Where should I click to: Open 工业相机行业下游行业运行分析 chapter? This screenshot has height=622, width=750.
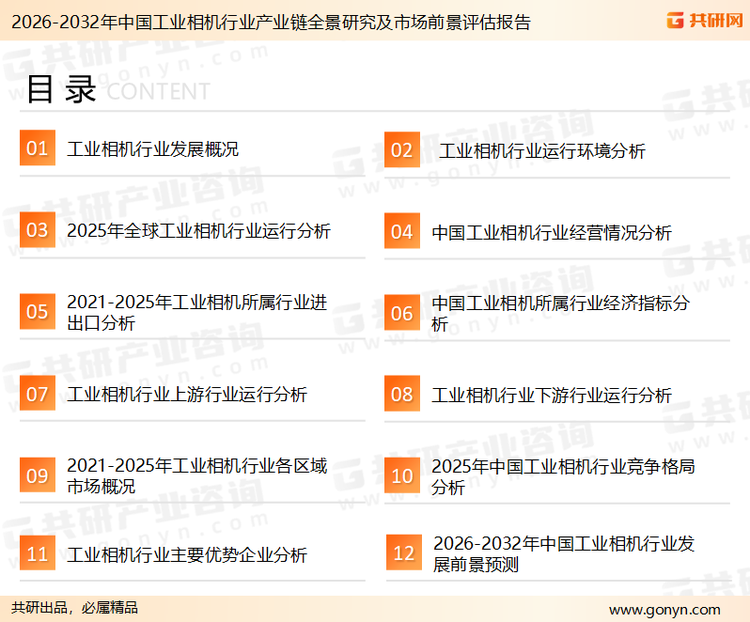tap(551, 395)
